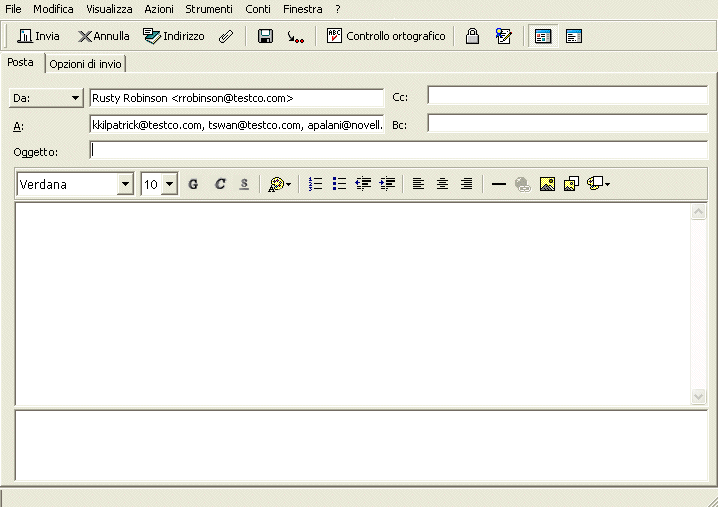Open the File menu
This screenshot has width=718, height=507.
tap(13, 9)
